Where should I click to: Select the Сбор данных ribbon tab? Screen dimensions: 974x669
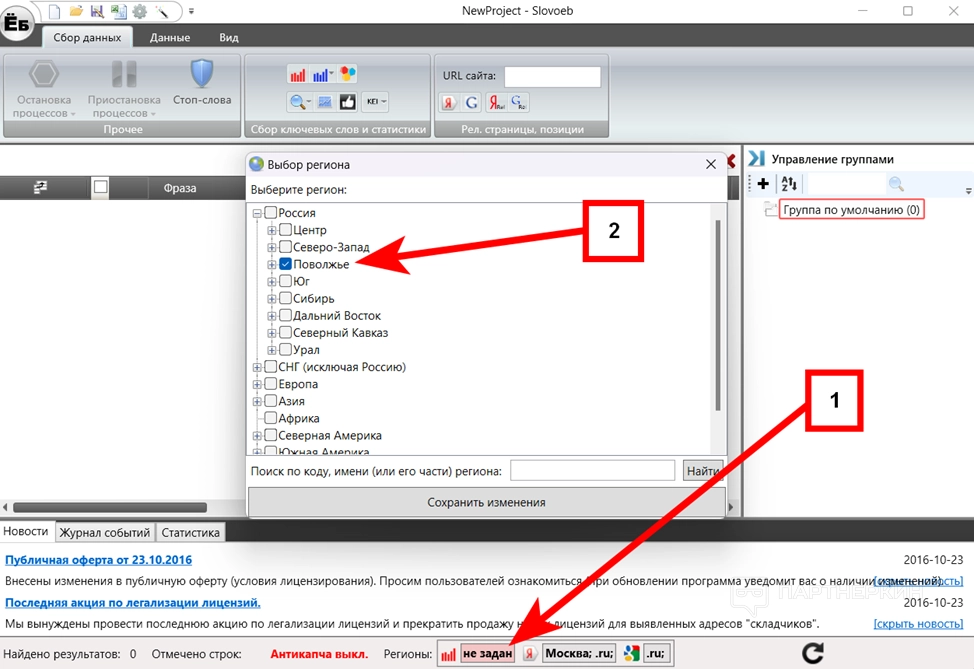point(87,37)
